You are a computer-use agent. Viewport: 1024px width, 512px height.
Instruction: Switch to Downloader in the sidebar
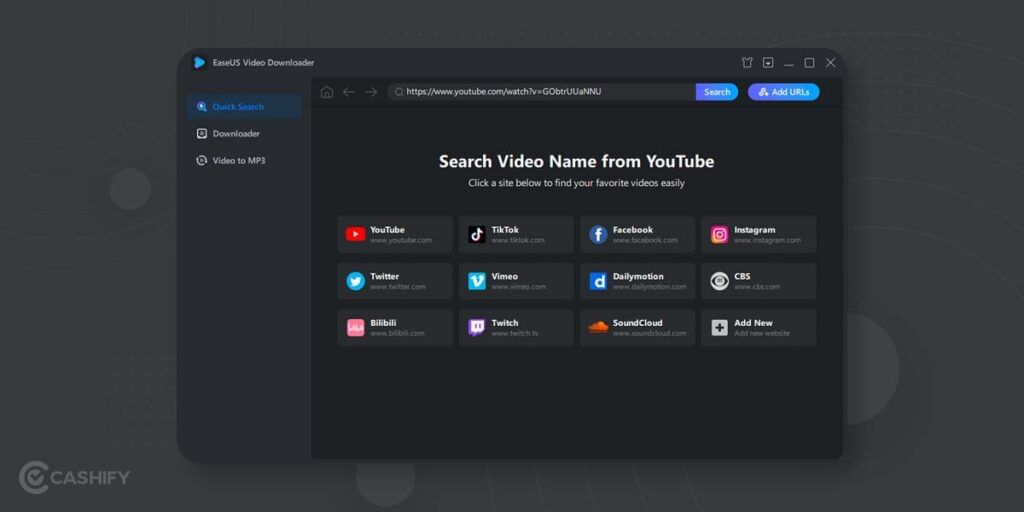coord(244,133)
